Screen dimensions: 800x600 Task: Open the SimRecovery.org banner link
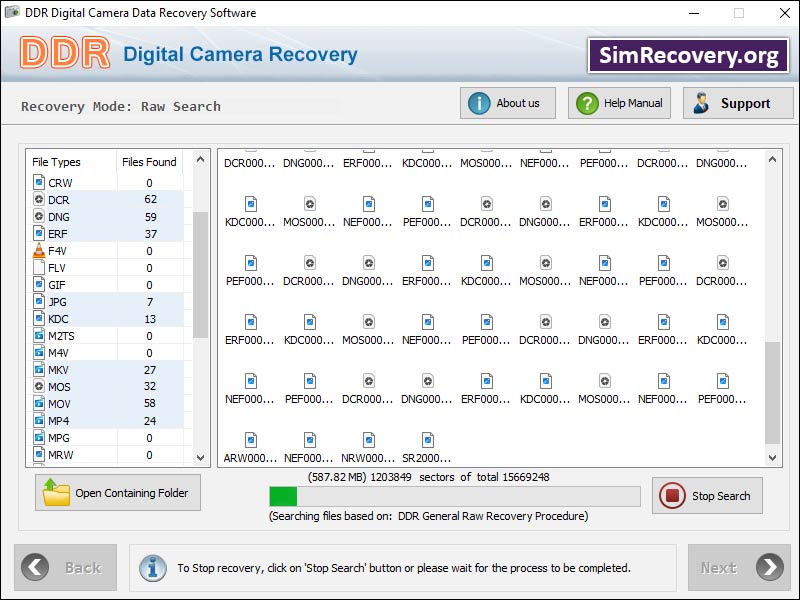[685, 55]
